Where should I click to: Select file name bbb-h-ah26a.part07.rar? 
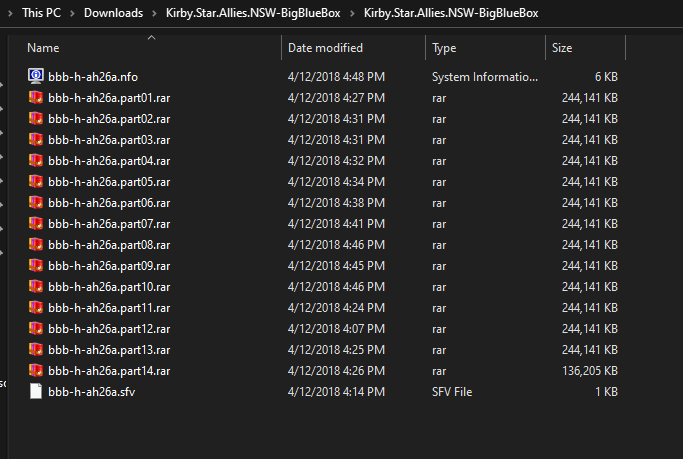coord(109,224)
